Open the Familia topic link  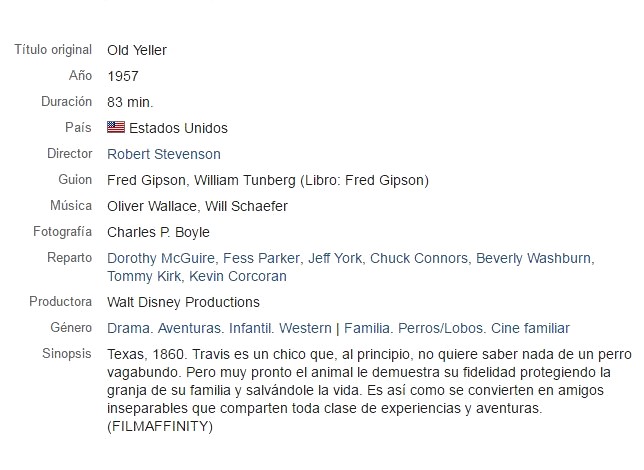(367, 328)
